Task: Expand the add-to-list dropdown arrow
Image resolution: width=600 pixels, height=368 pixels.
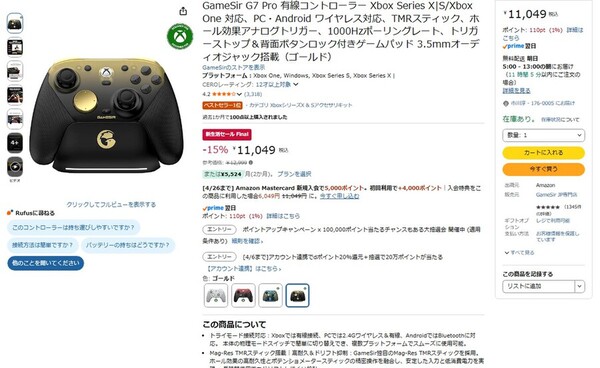Action: (579, 286)
